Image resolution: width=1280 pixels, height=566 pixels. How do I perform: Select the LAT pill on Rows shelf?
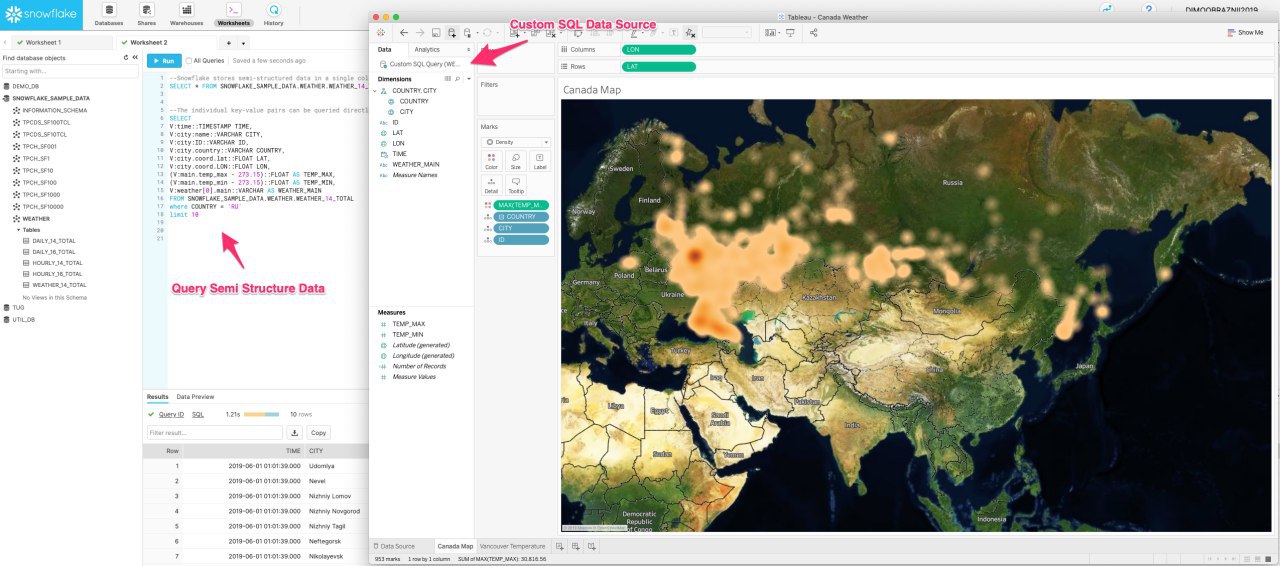tap(657, 66)
